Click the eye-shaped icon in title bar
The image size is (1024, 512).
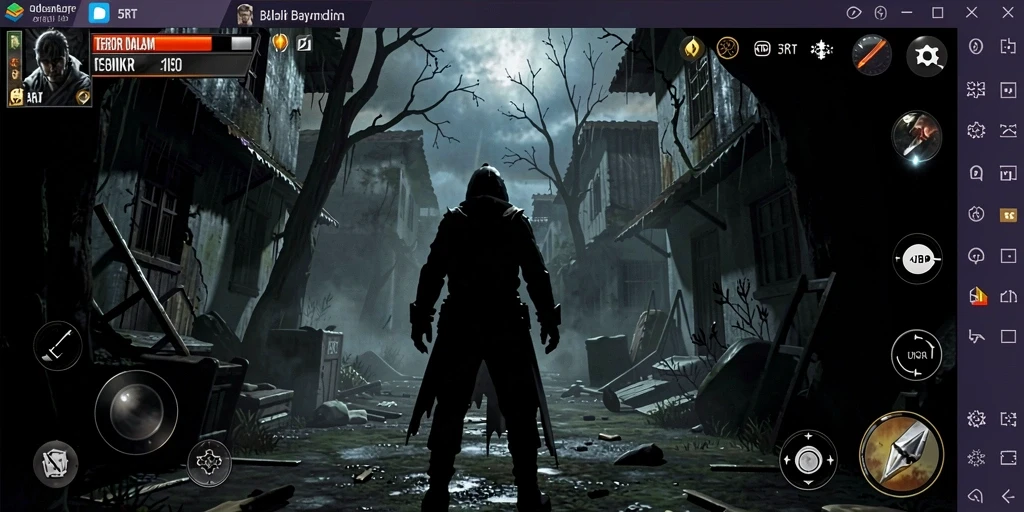click(854, 13)
